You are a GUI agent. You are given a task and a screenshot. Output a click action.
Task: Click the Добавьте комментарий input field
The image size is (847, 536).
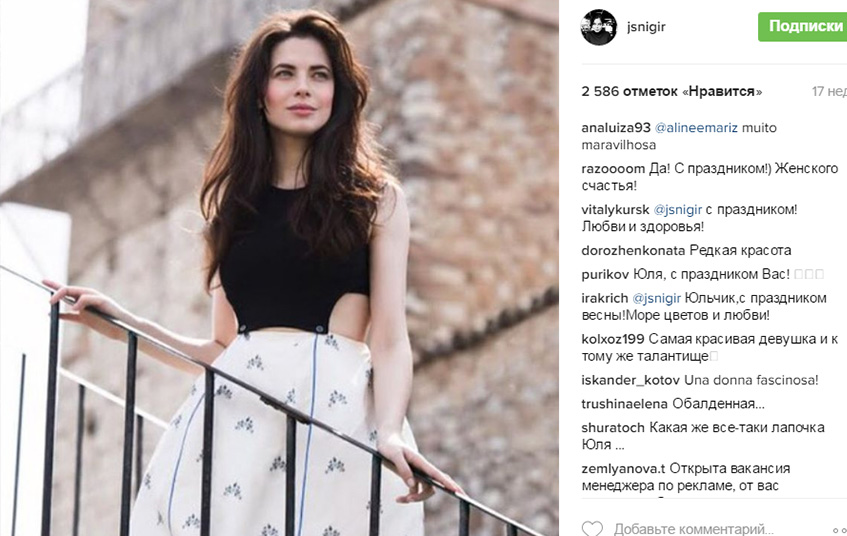point(693,528)
